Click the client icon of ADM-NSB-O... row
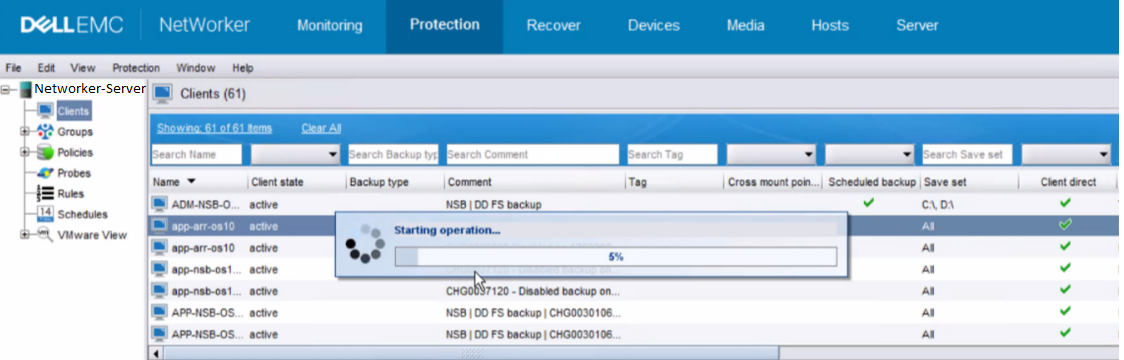 click(159, 204)
